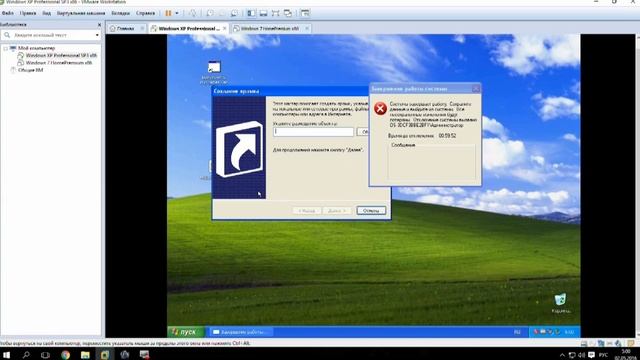Viewport: 640px width, 360px height.
Task: Open the Справка menu
Action: click(x=145, y=13)
